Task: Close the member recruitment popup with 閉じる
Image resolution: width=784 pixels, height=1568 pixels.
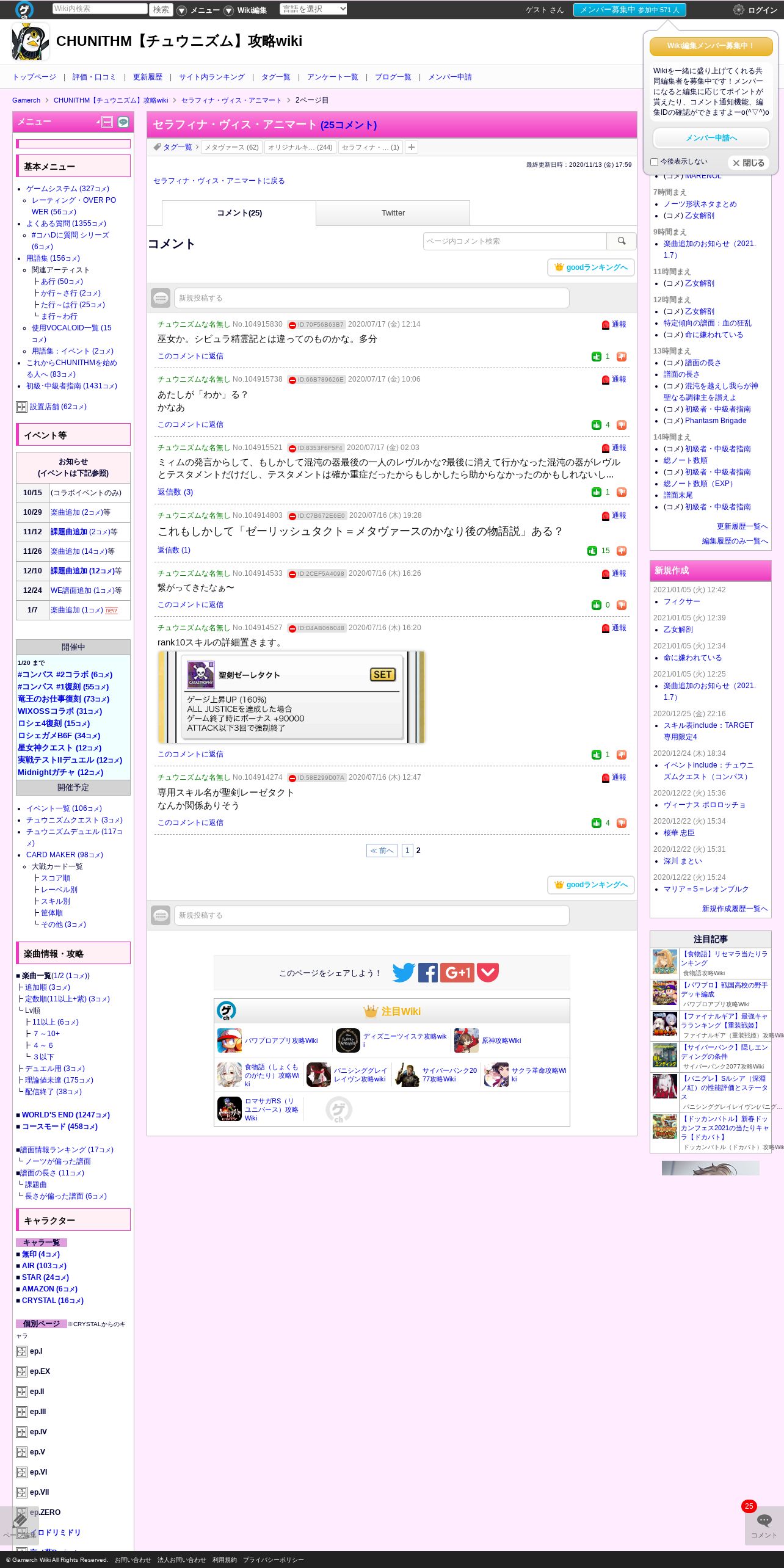Action: 749,163
